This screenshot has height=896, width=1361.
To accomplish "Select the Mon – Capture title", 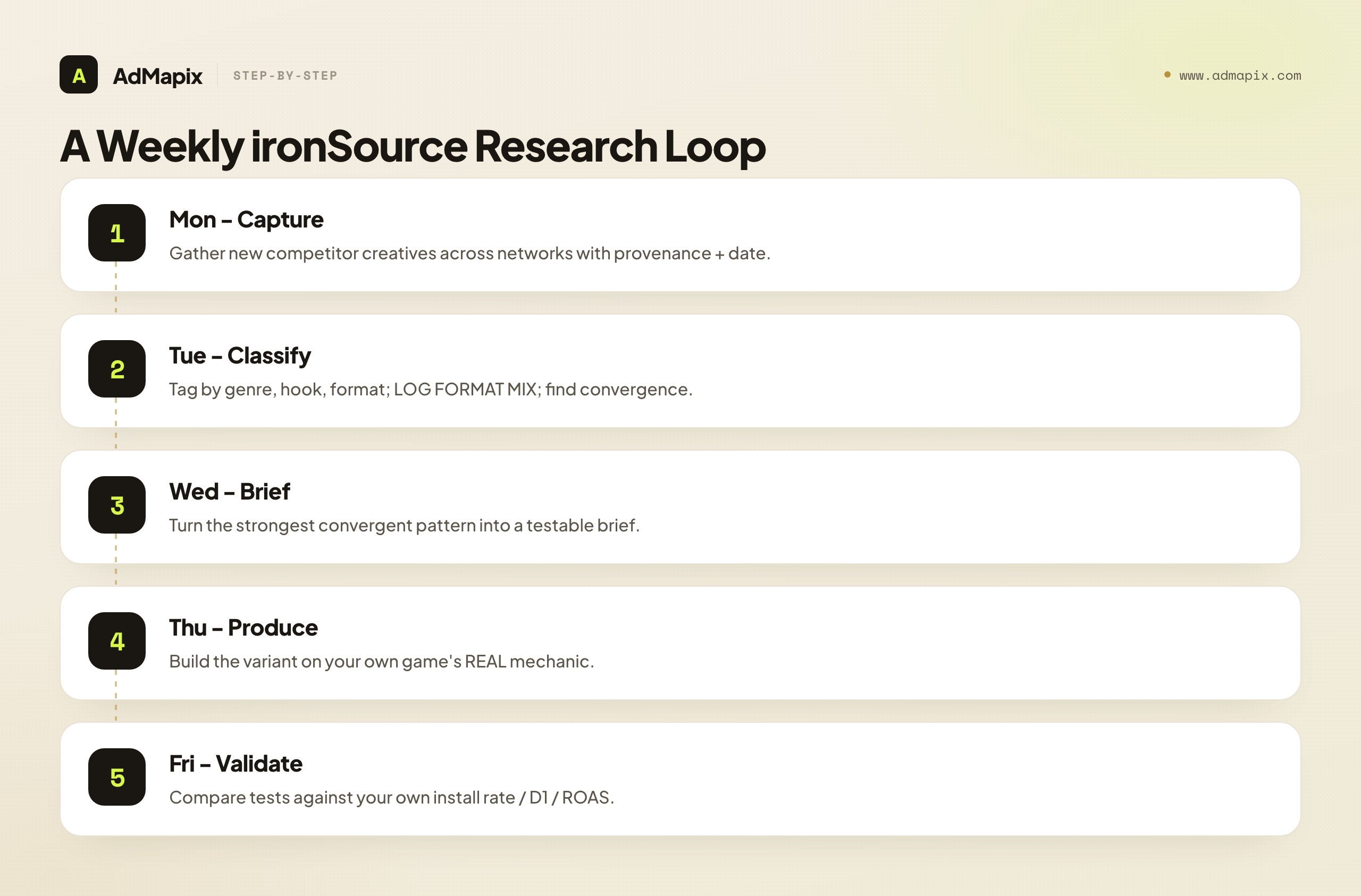I will click(247, 220).
